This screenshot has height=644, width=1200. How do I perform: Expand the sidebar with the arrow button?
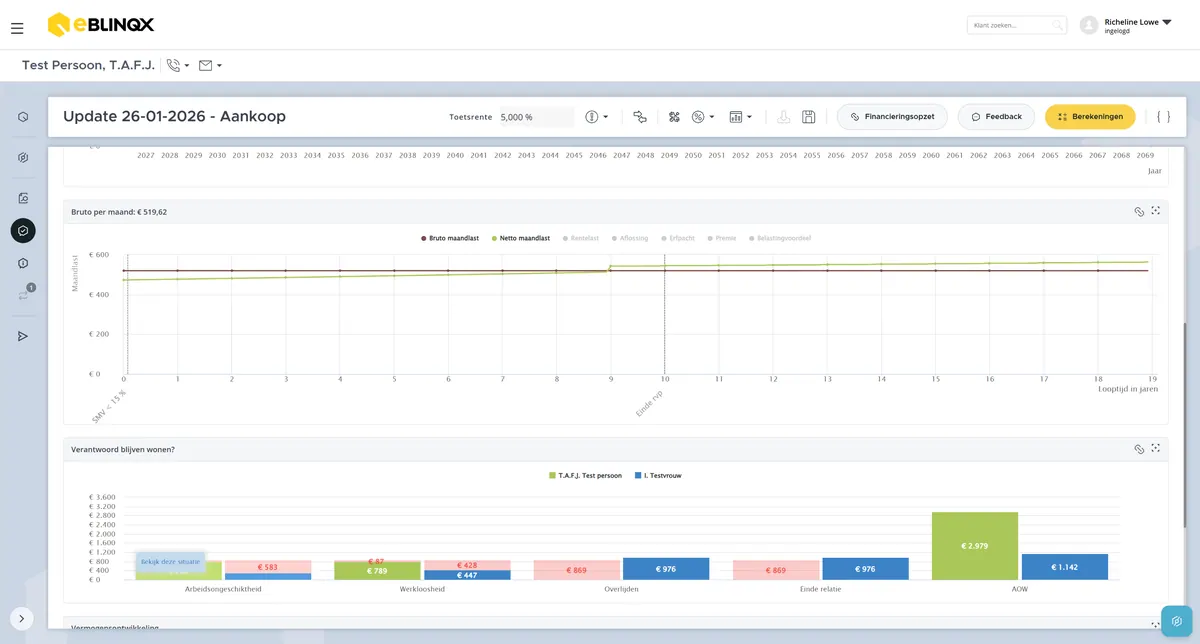(x=22, y=619)
